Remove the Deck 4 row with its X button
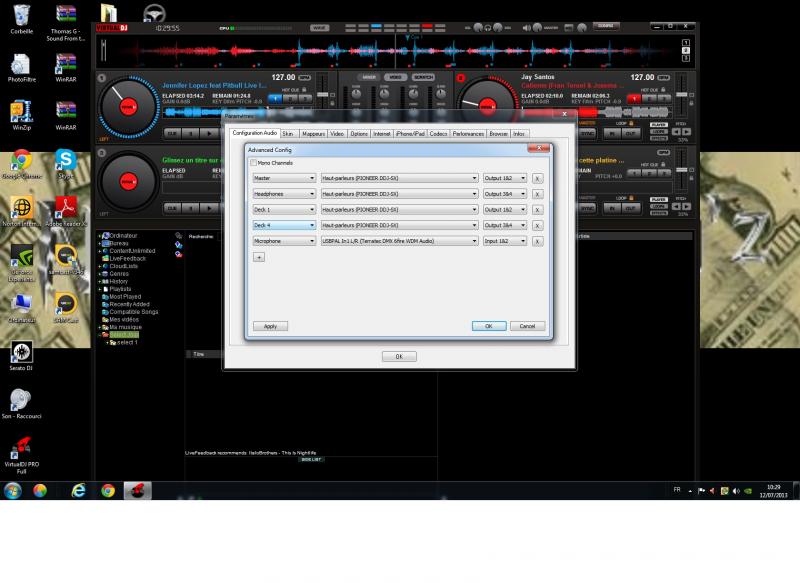The height and width of the screenshot is (583, 800). 537,226
